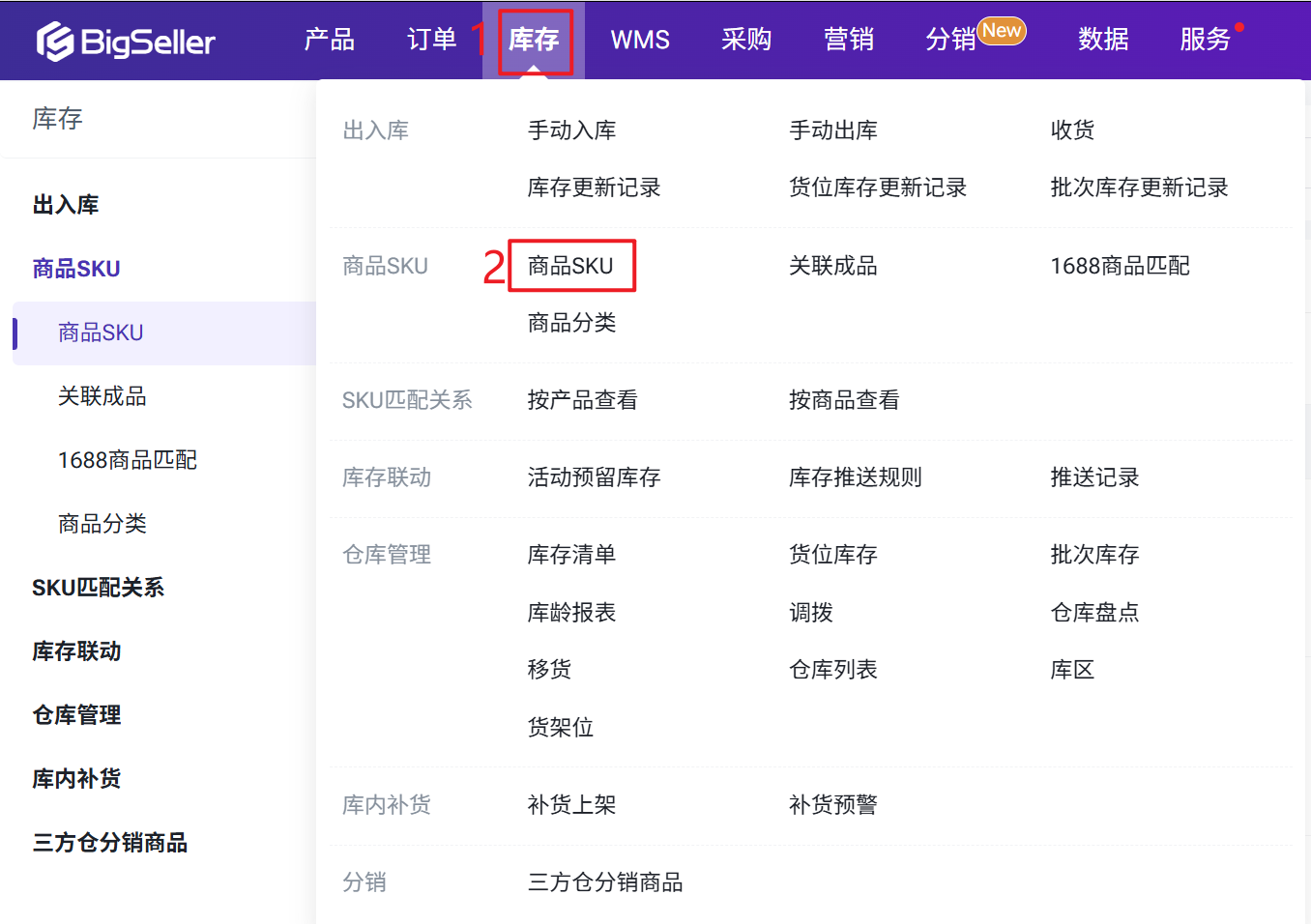Open the WMS top navigation tab
This screenshot has height=924, width=1311.
639,40
